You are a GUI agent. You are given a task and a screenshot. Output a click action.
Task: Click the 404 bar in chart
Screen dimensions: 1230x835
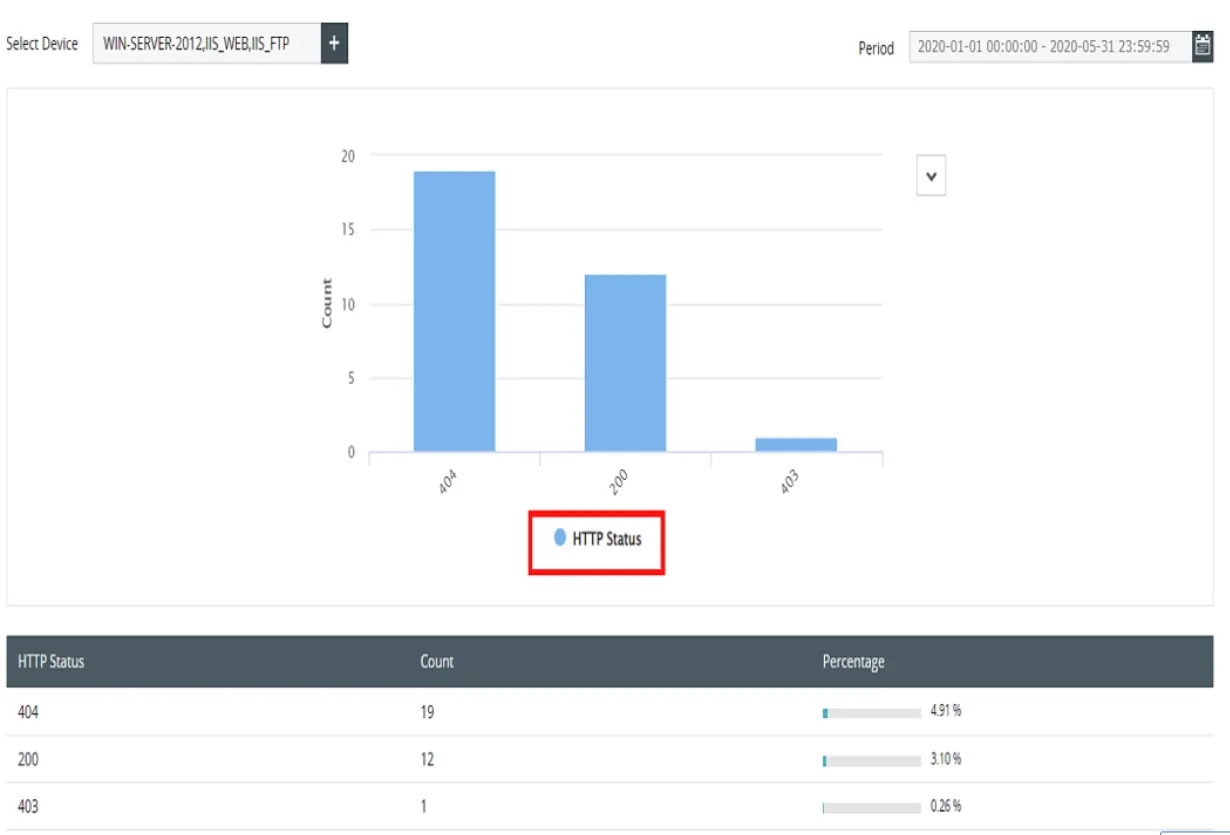454,311
